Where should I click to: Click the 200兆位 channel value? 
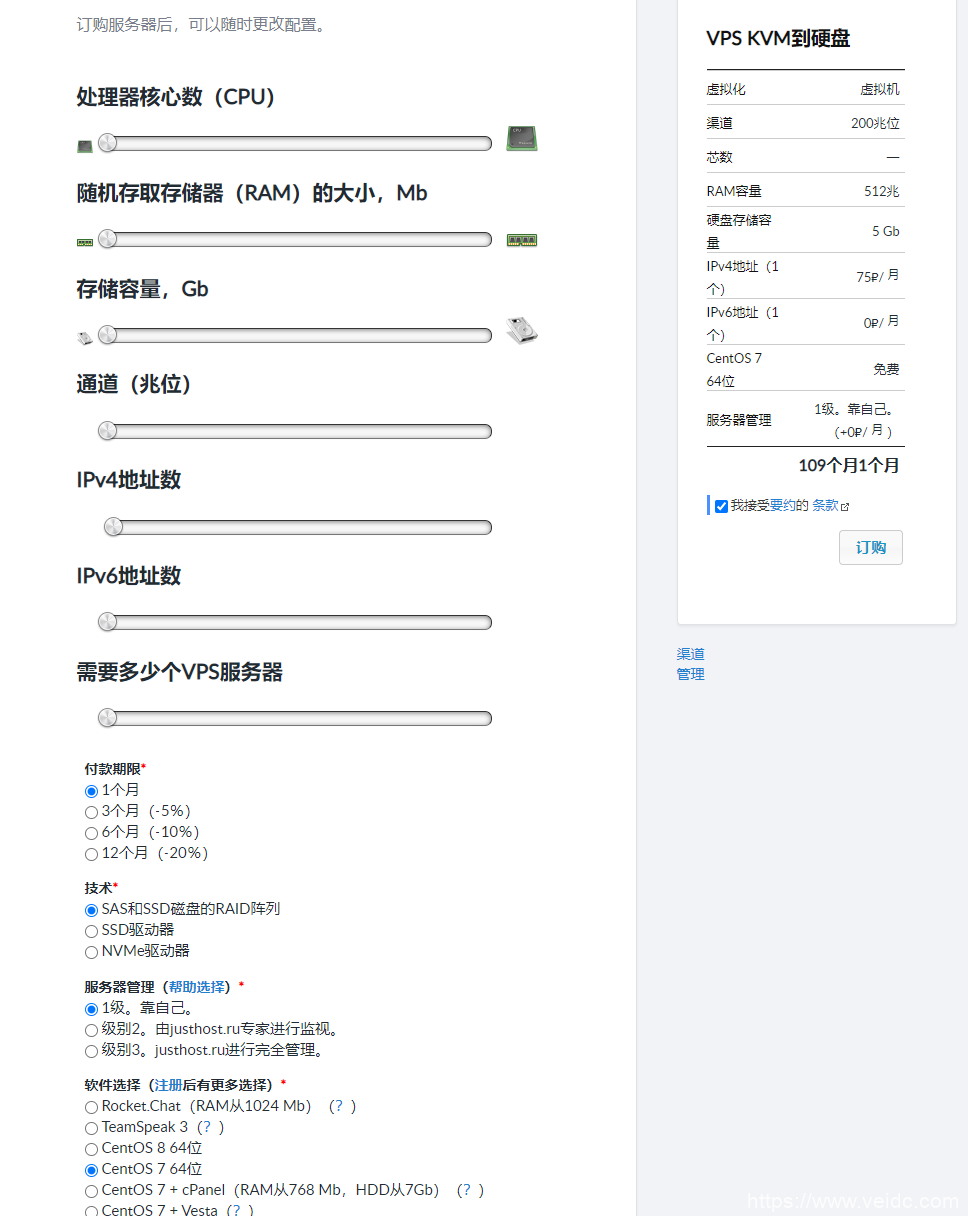click(x=876, y=123)
